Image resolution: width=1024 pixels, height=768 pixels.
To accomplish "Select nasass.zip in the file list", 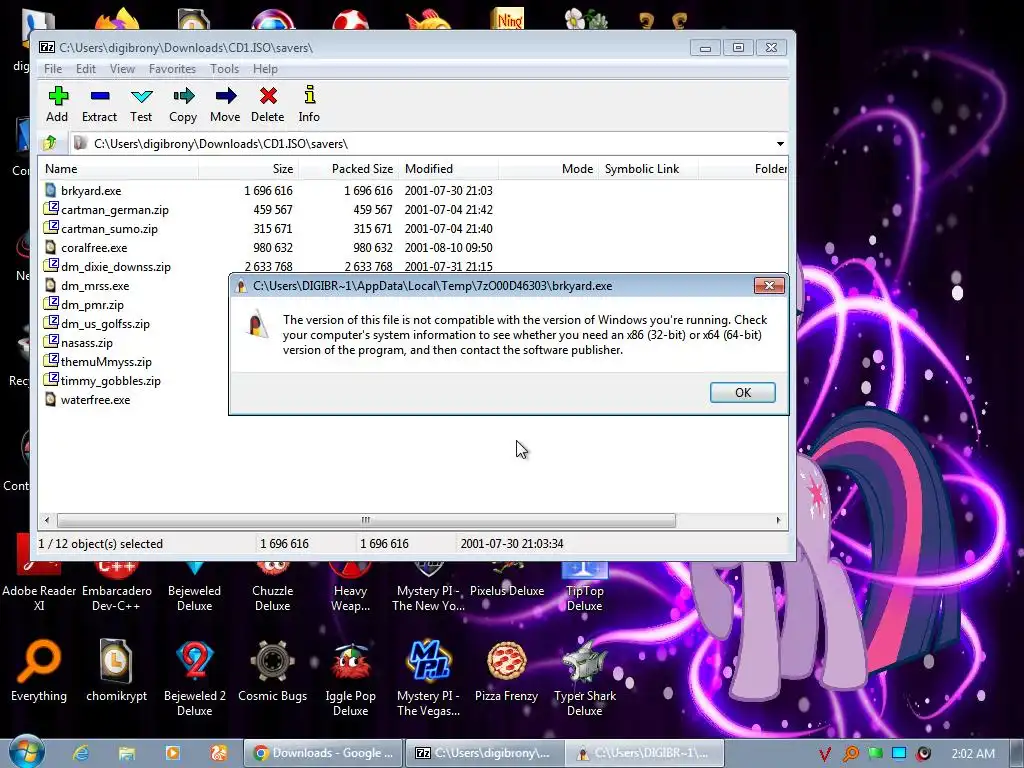I will click(x=87, y=342).
